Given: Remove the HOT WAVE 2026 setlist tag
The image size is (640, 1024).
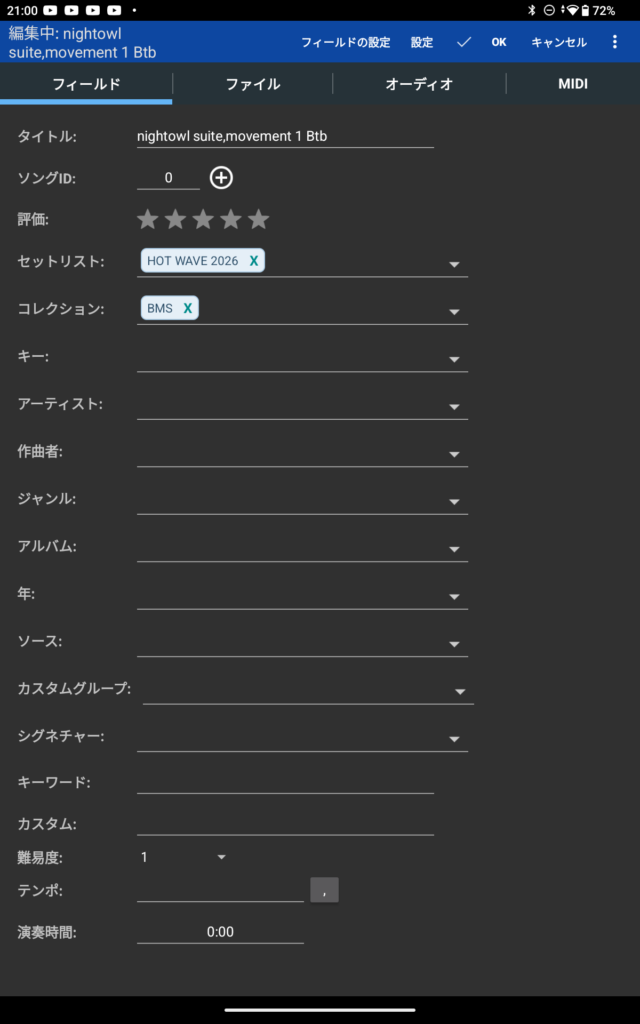Looking at the screenshot, I should point(254,261).
